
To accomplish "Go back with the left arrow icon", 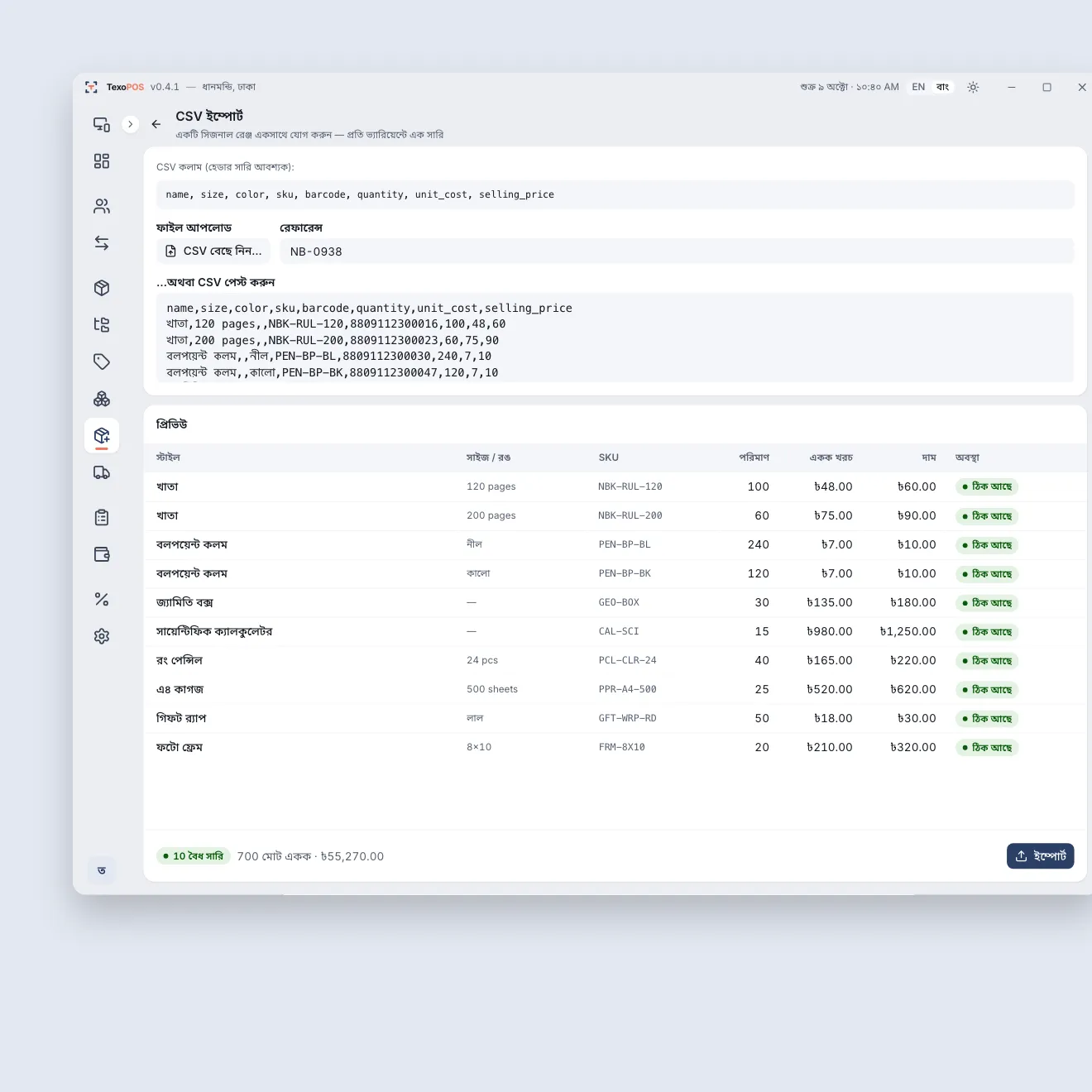I will pyautogui.click(x=156, y=124).
